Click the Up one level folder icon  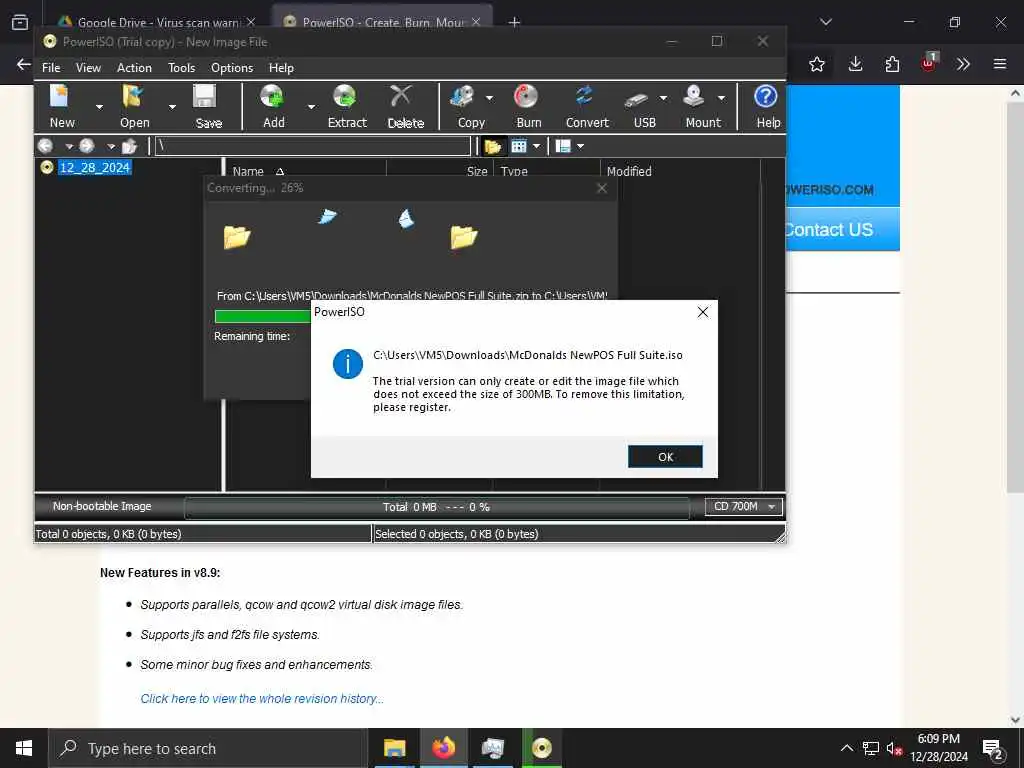(129, 146)
